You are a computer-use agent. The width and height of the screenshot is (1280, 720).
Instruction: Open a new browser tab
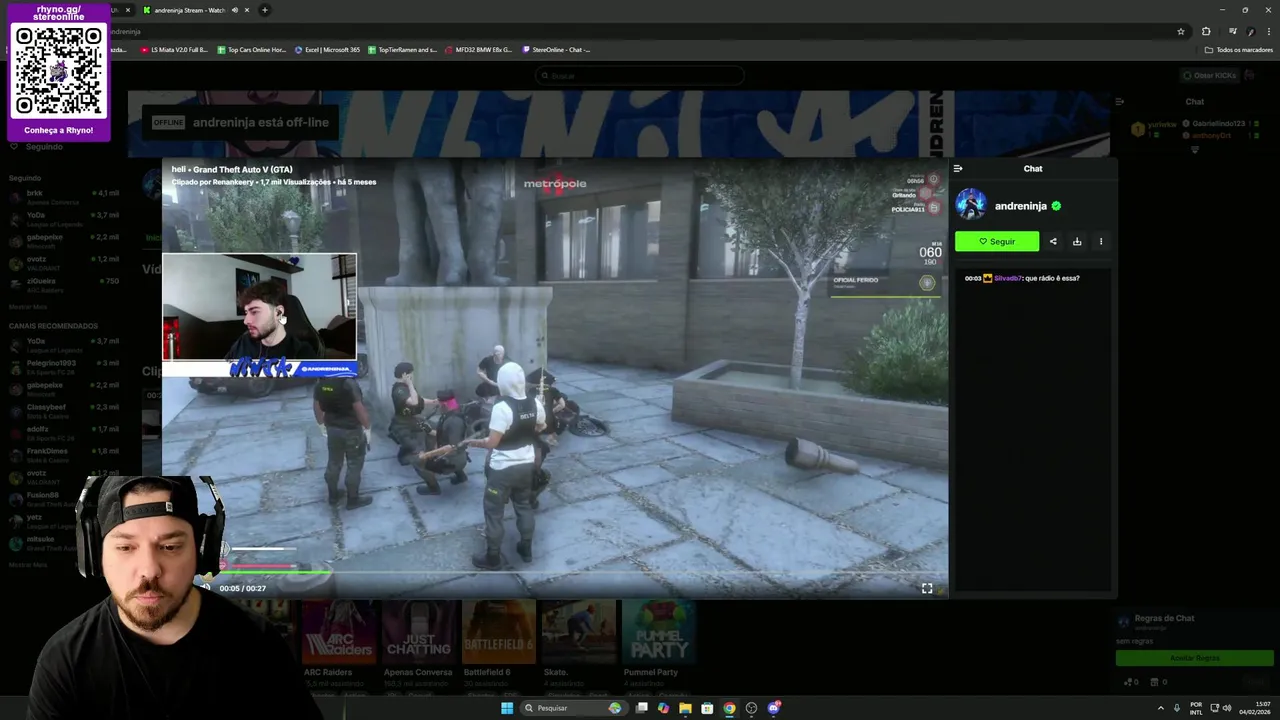pos(265,10)
